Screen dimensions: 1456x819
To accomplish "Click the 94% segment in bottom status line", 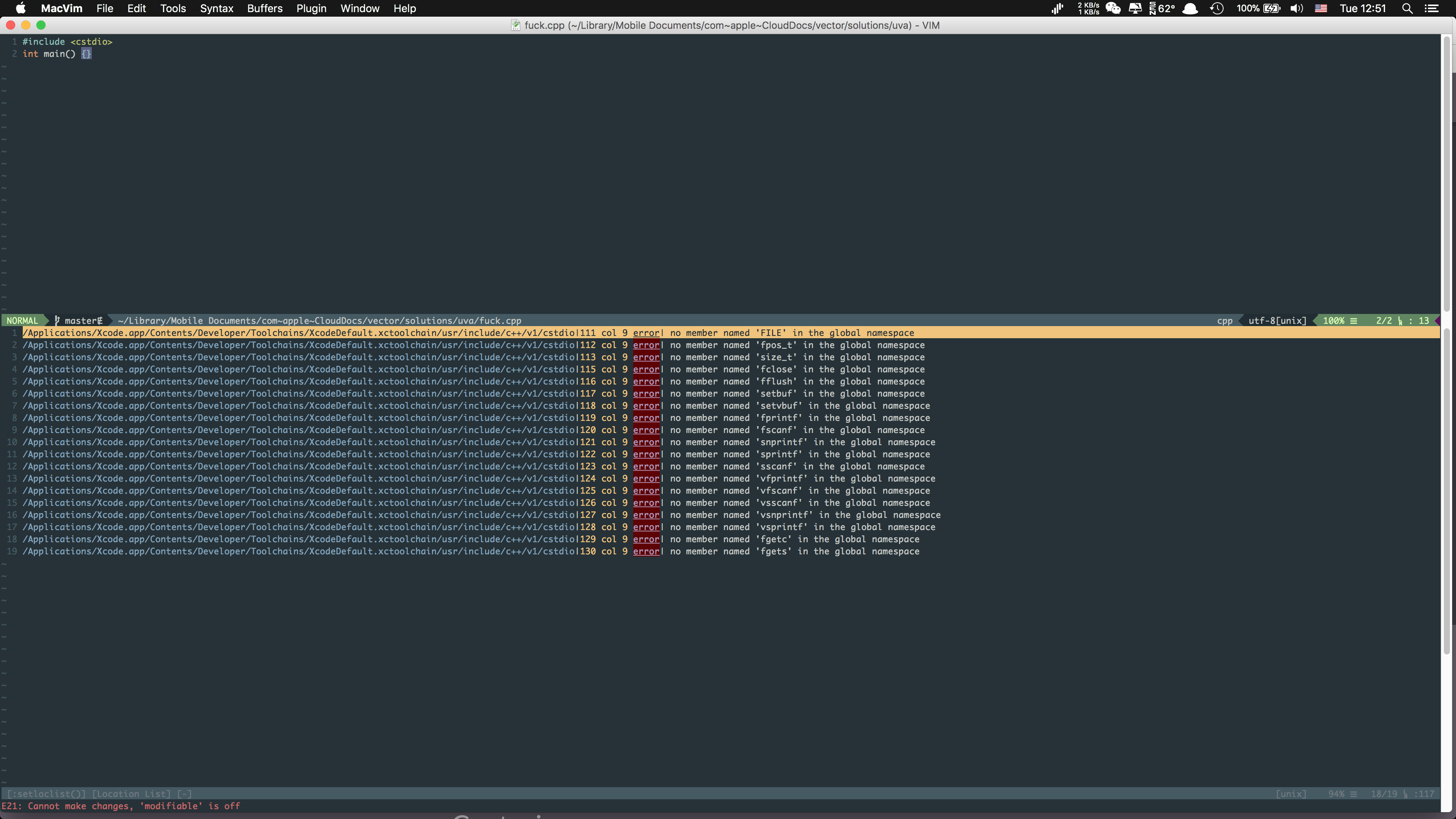I will point(1342,794).
